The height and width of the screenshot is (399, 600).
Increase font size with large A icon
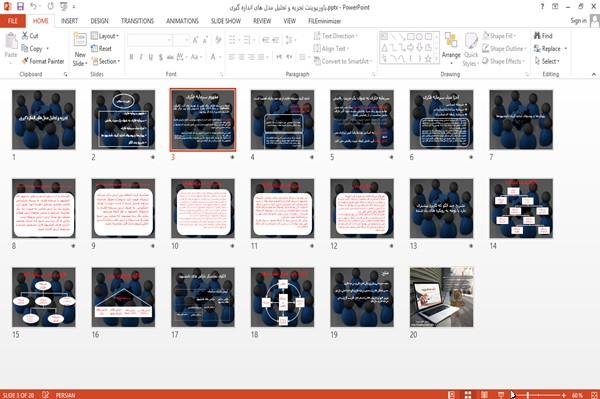[196, 40]
